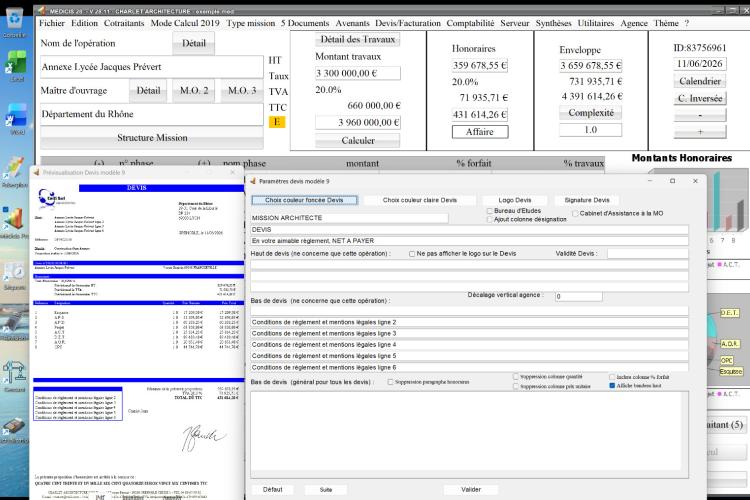Viewport: 750px width, 500px height.
Task: Click the Défaut button in Paramètres devis
Action: (x=273, y=489)
